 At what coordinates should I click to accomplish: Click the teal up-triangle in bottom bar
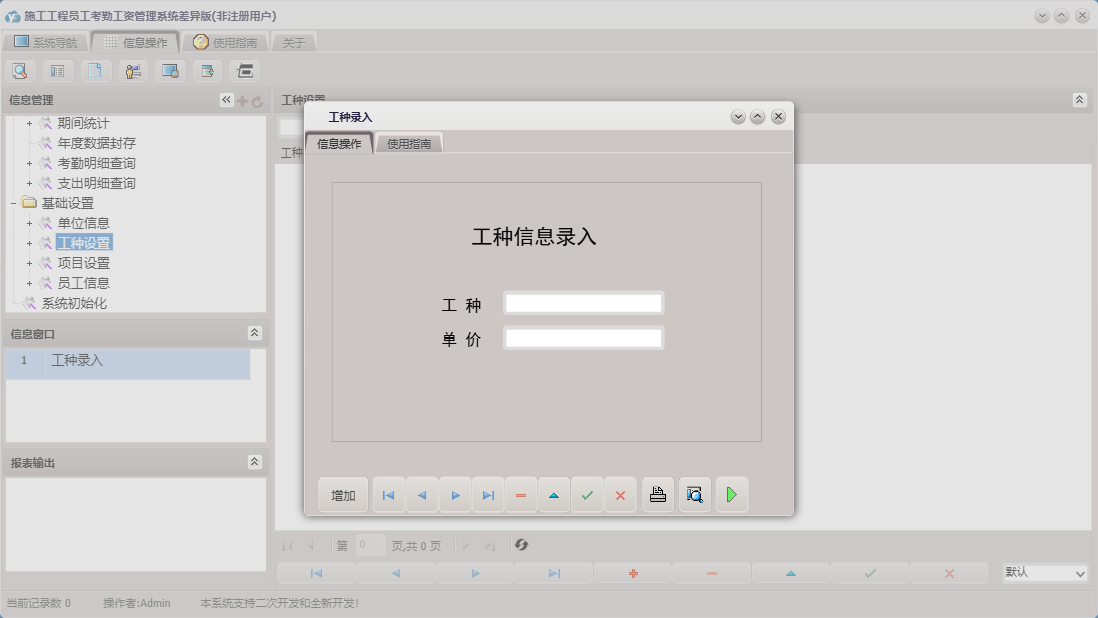tap(791, 573)
